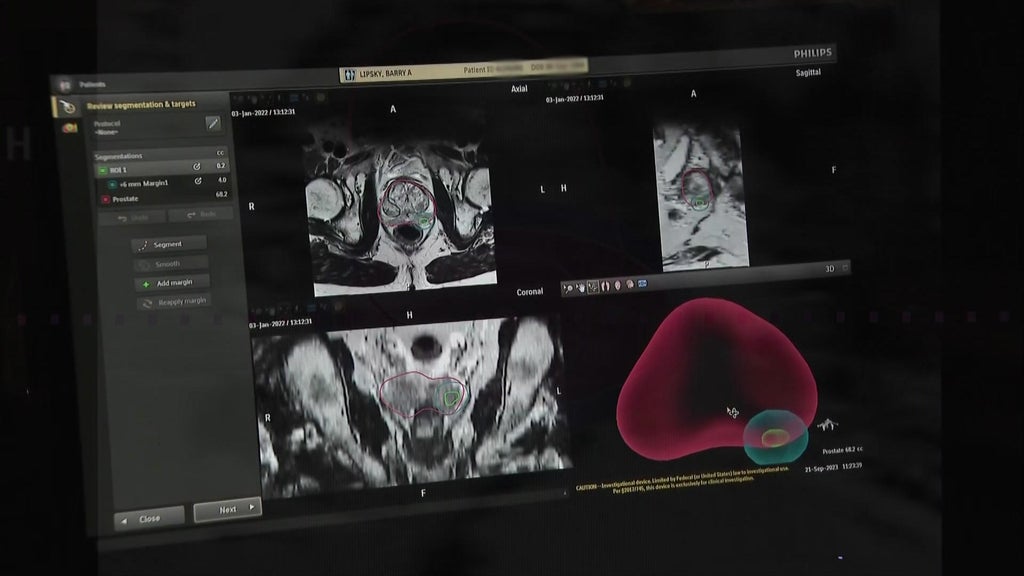The width and height of the screenshot is (1024, 576).
Task: Click the locate icon beside +6 mm Margin1
Action: pyautogui.click(x=198, y=181)
